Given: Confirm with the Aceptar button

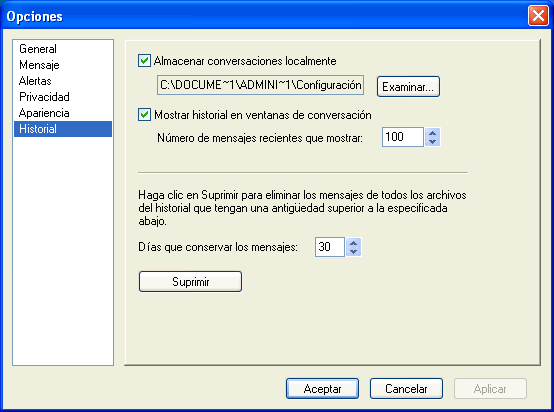Looking at the screenshot, I should 322,389.
